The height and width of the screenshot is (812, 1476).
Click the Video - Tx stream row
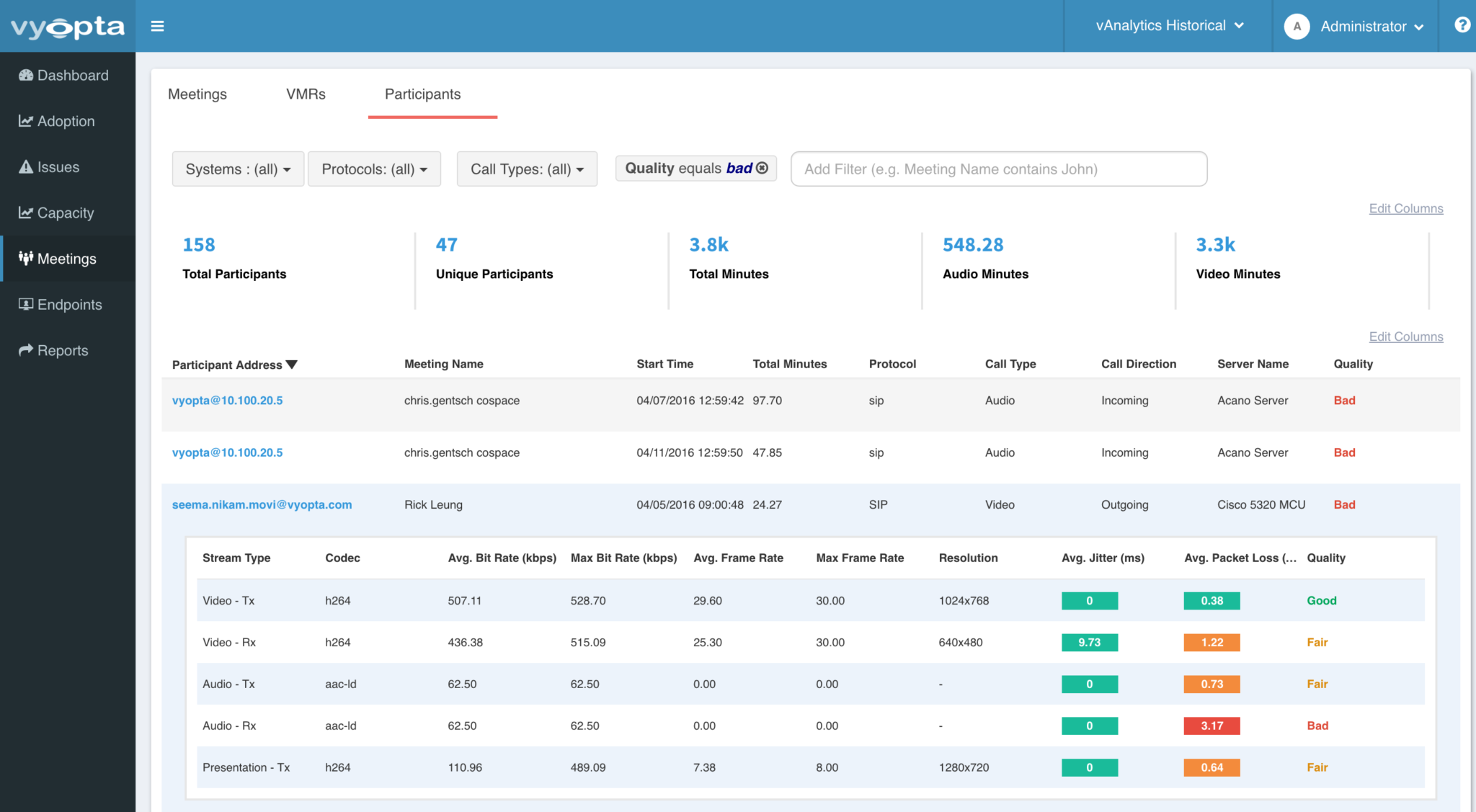click(811, 601)
